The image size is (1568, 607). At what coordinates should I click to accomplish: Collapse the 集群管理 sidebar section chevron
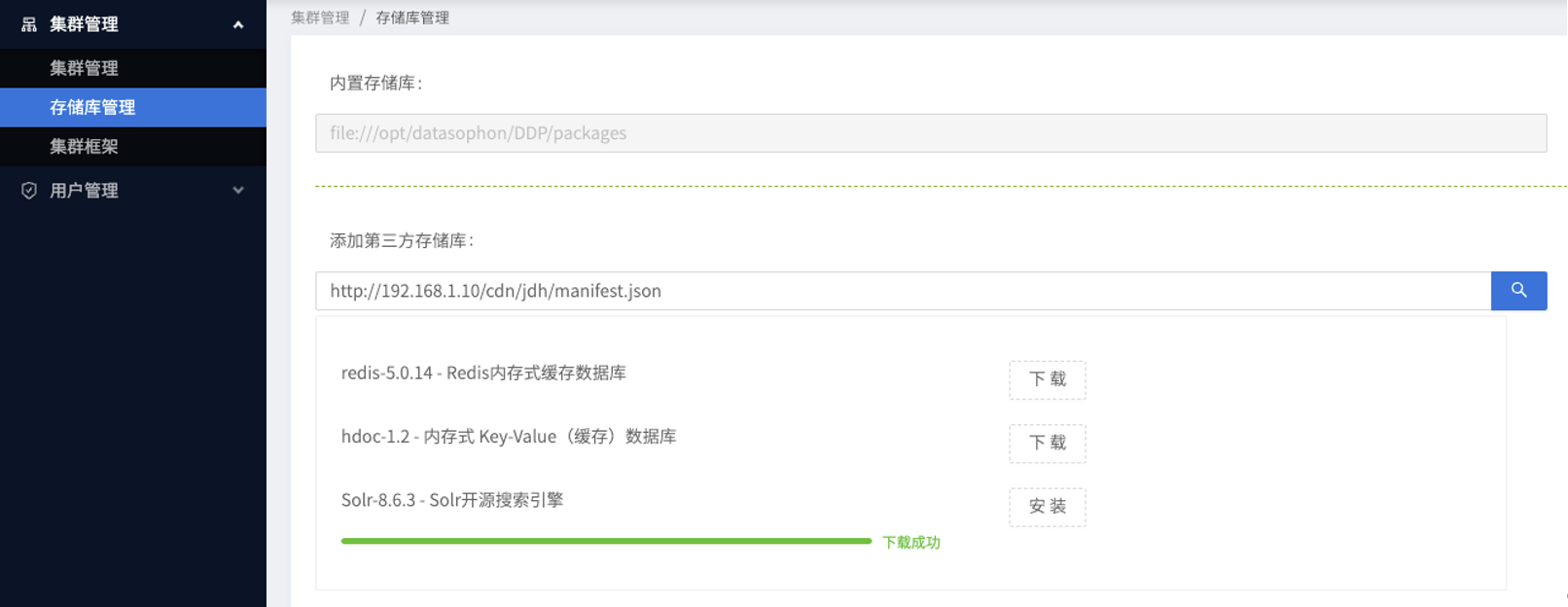point(238,24)
